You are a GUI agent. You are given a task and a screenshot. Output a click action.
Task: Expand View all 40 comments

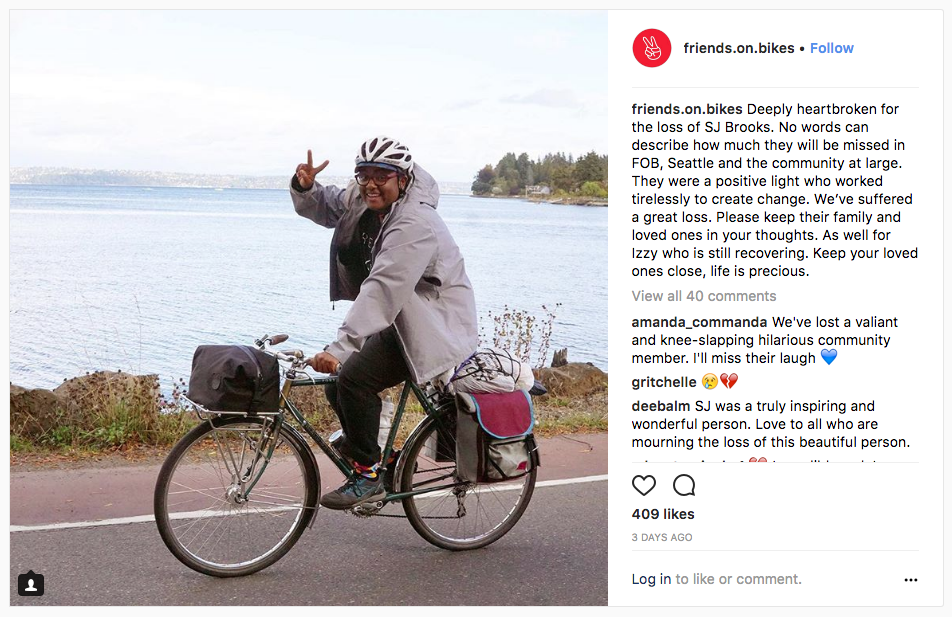(704, 296)
